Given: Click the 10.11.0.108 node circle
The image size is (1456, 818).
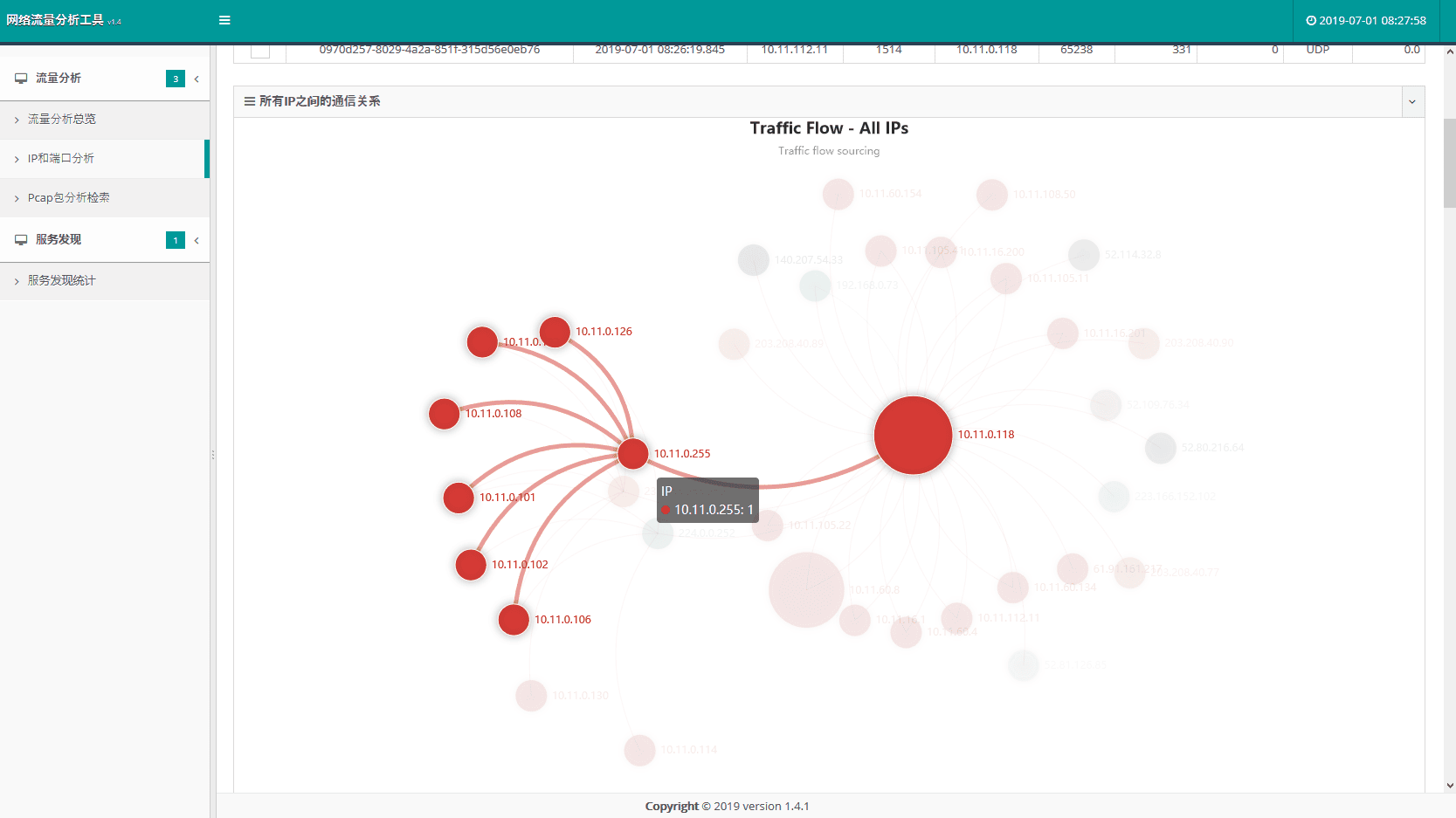Looking at the screenshot, I should [x=444, y=414].
